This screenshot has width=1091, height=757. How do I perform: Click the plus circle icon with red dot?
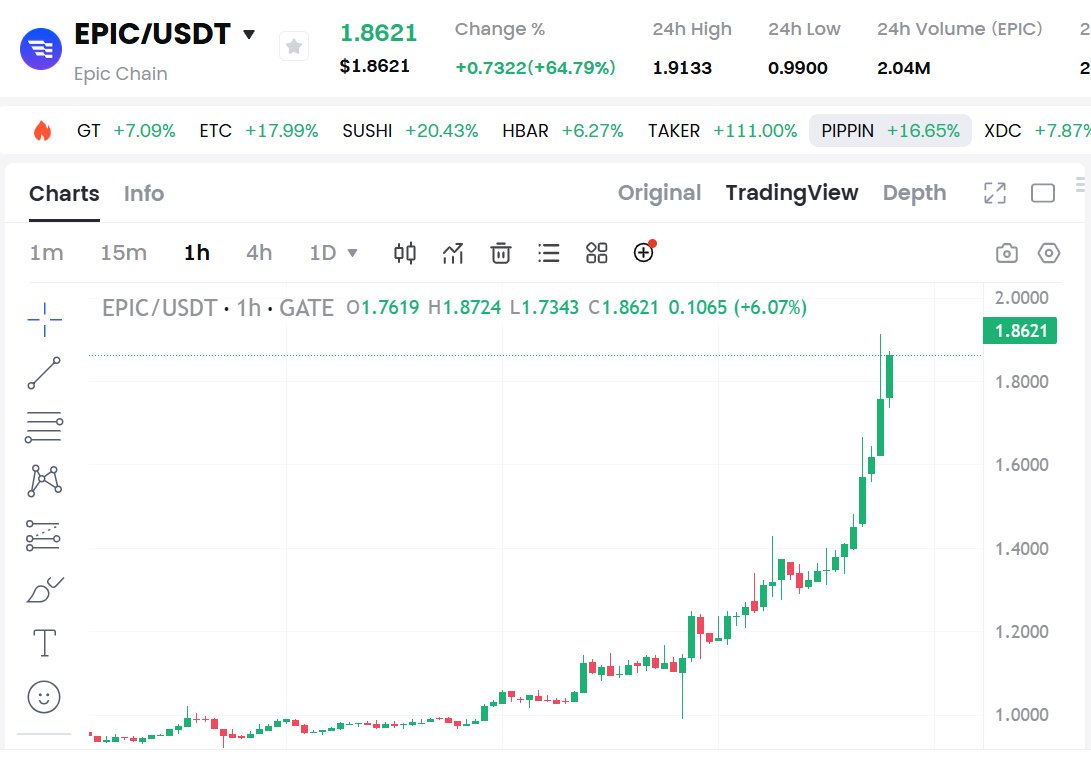[644, 252]
